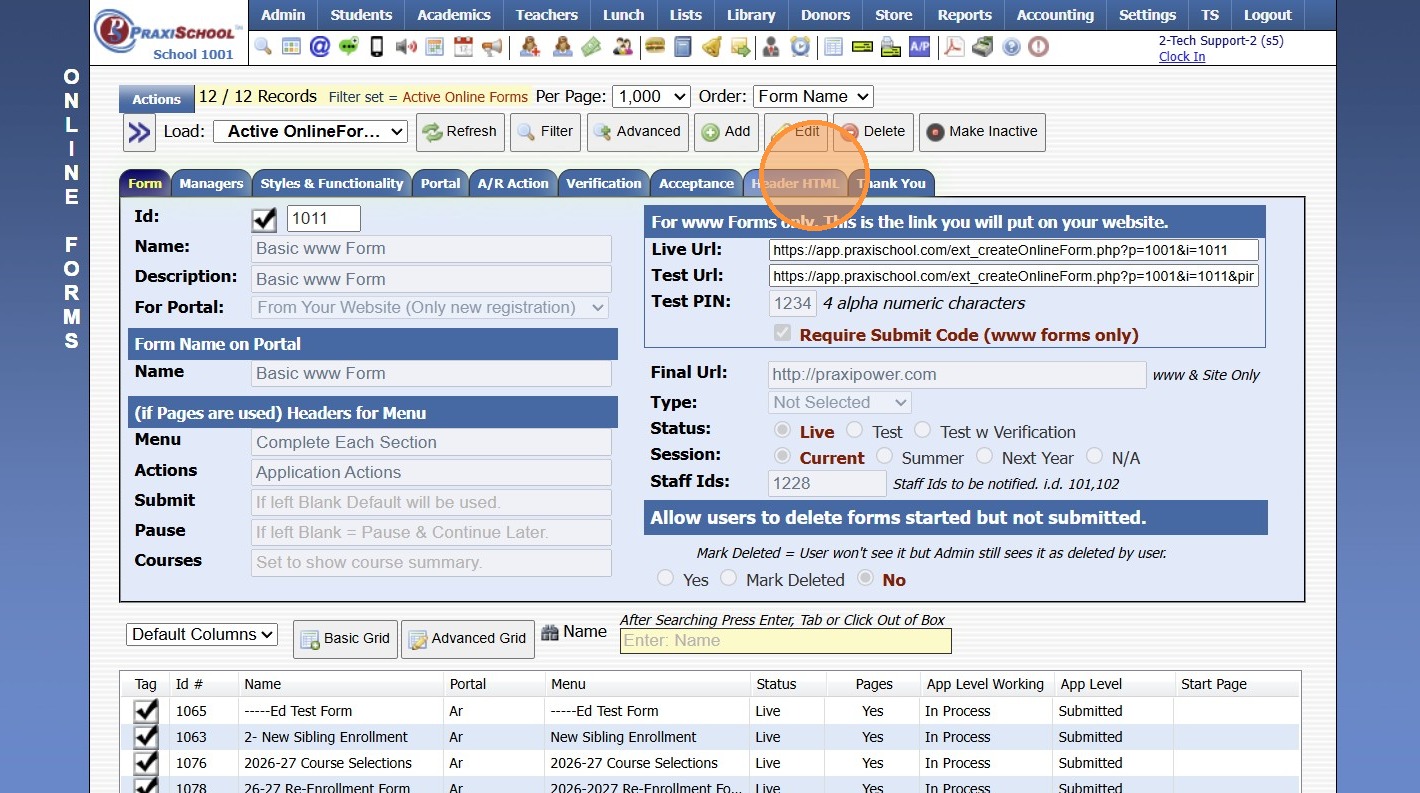This screenshot has width=1420, height=793.
Task: Tag the checkbox for form 1065
Action: (146, 711)
